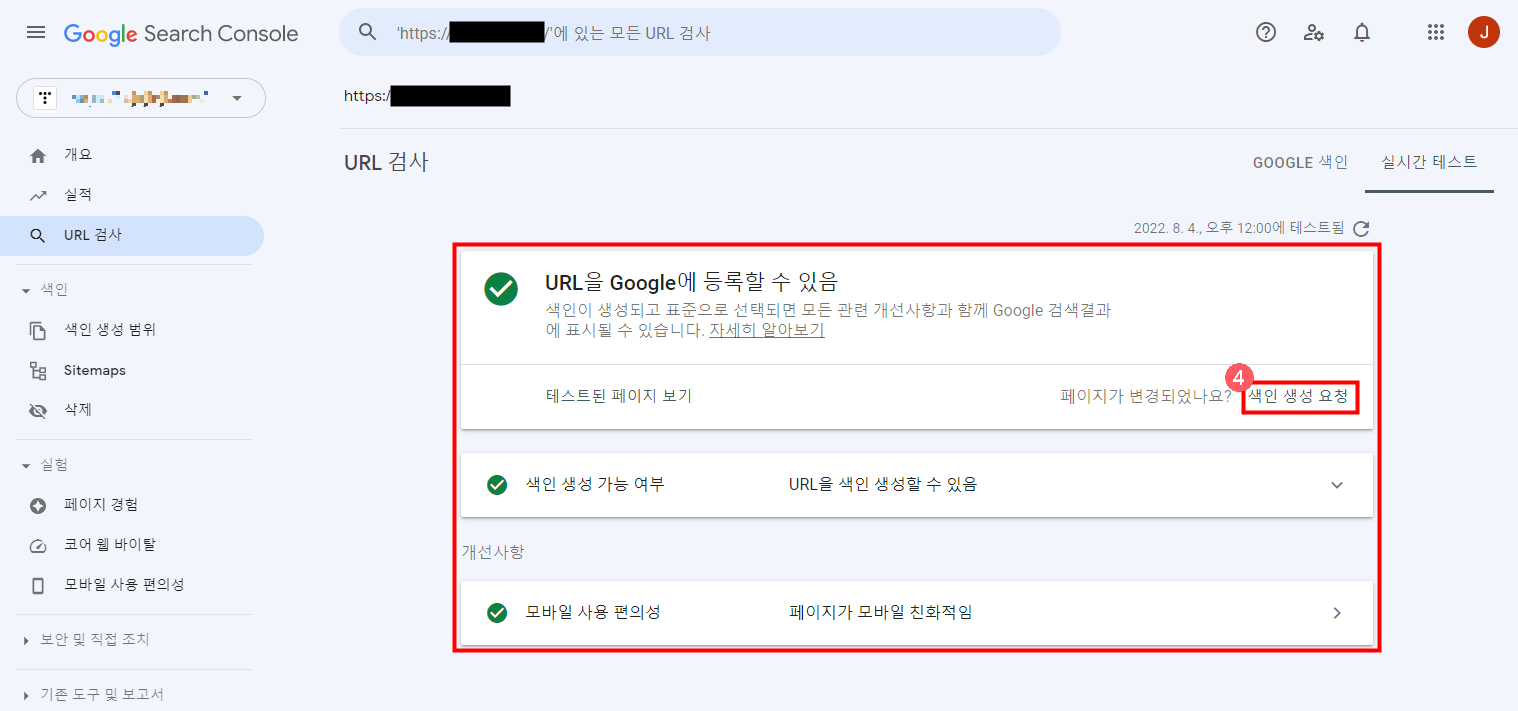Open 코어 웹 바이탈 in sidebar
This screenshot has height=711, width=1518.
(x=110, y=545)
